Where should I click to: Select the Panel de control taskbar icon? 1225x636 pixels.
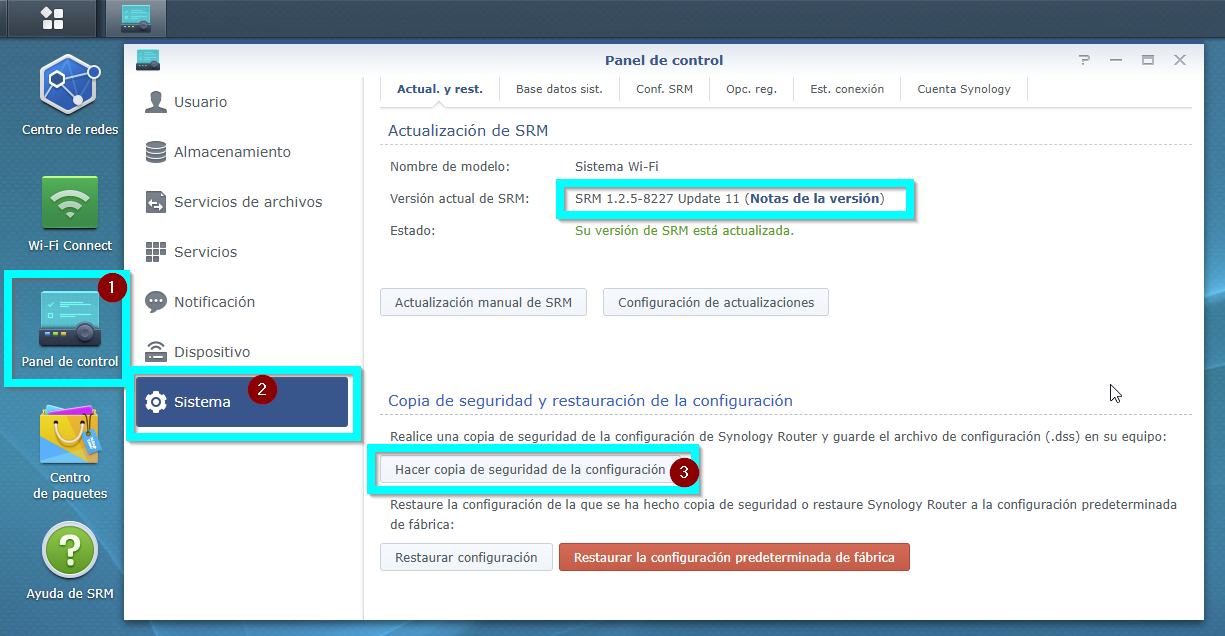point(136,18)
